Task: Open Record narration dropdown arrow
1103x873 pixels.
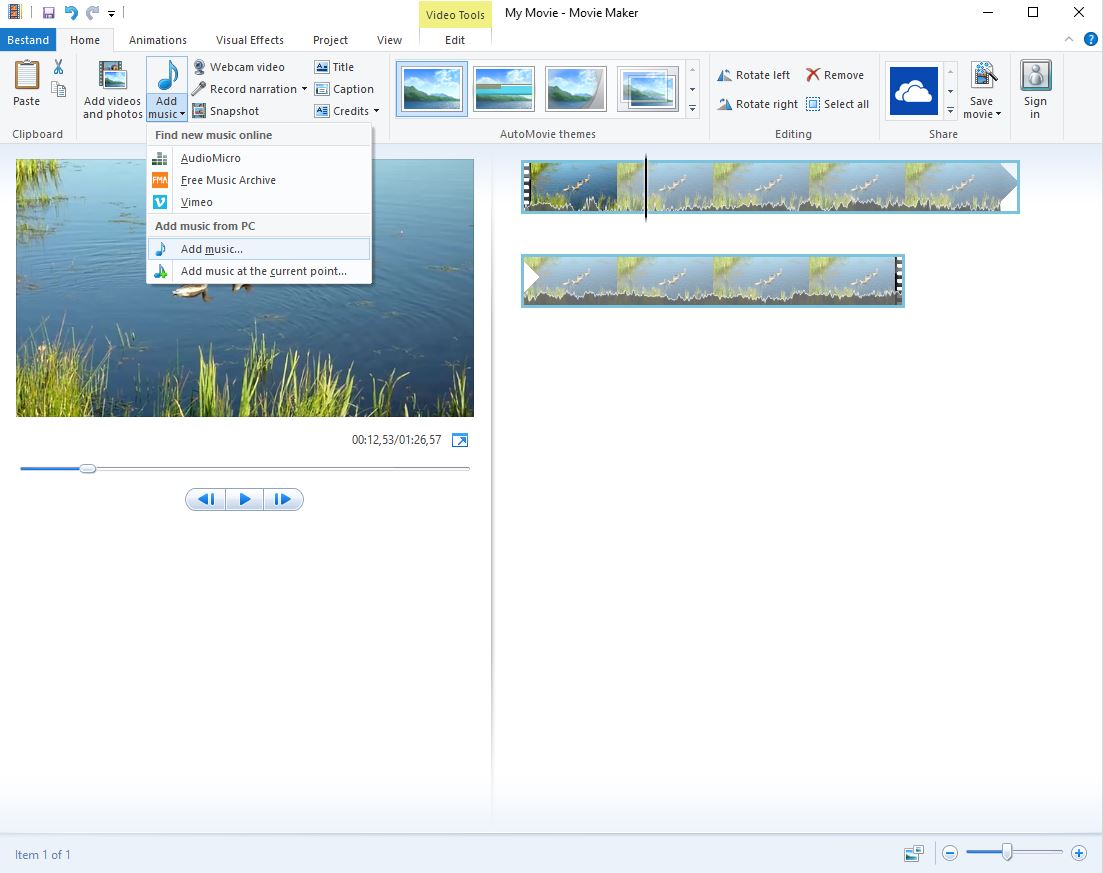Action: tap(304, 89)
